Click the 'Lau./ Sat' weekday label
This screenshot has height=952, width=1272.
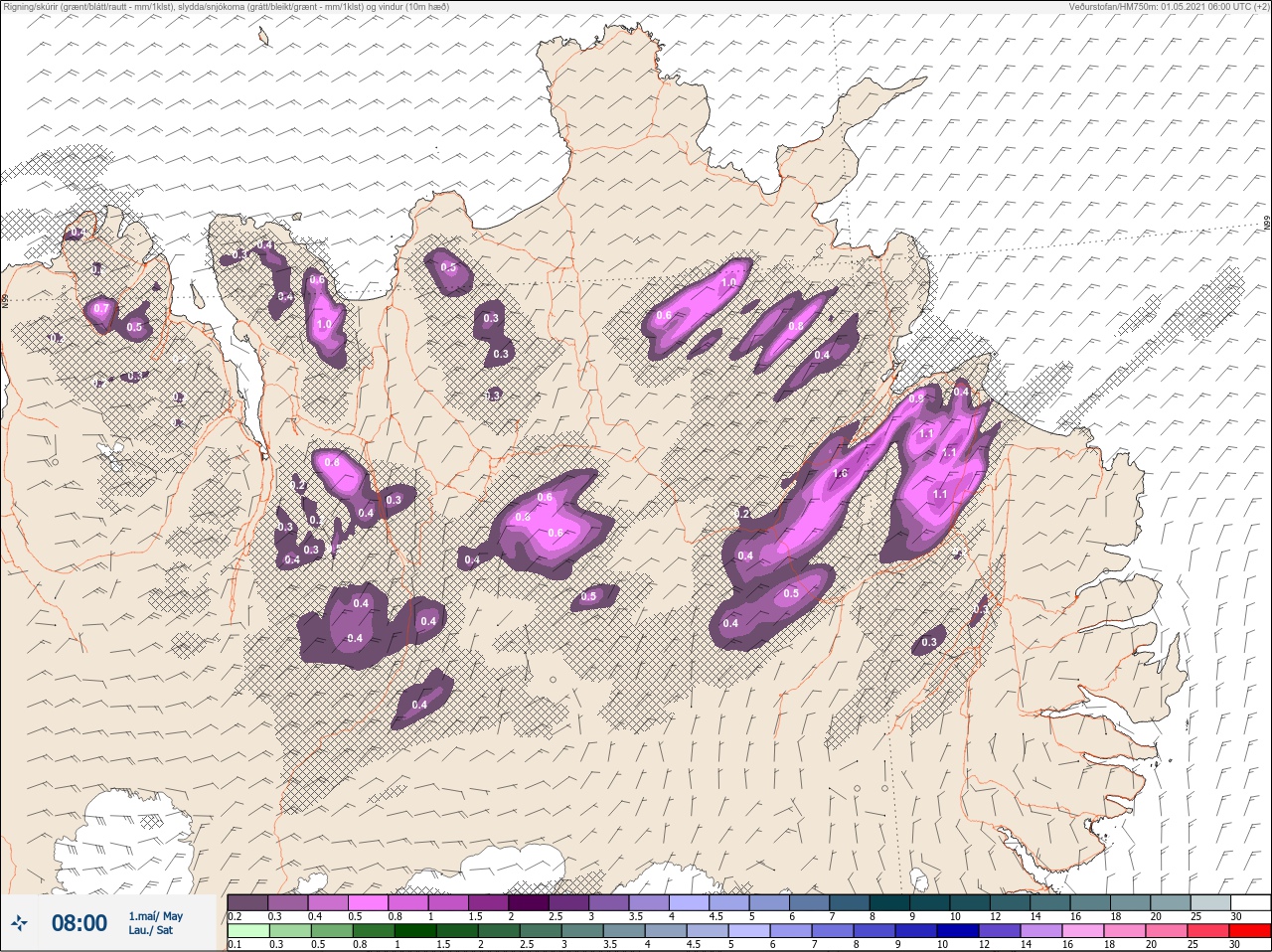[150, 930]
